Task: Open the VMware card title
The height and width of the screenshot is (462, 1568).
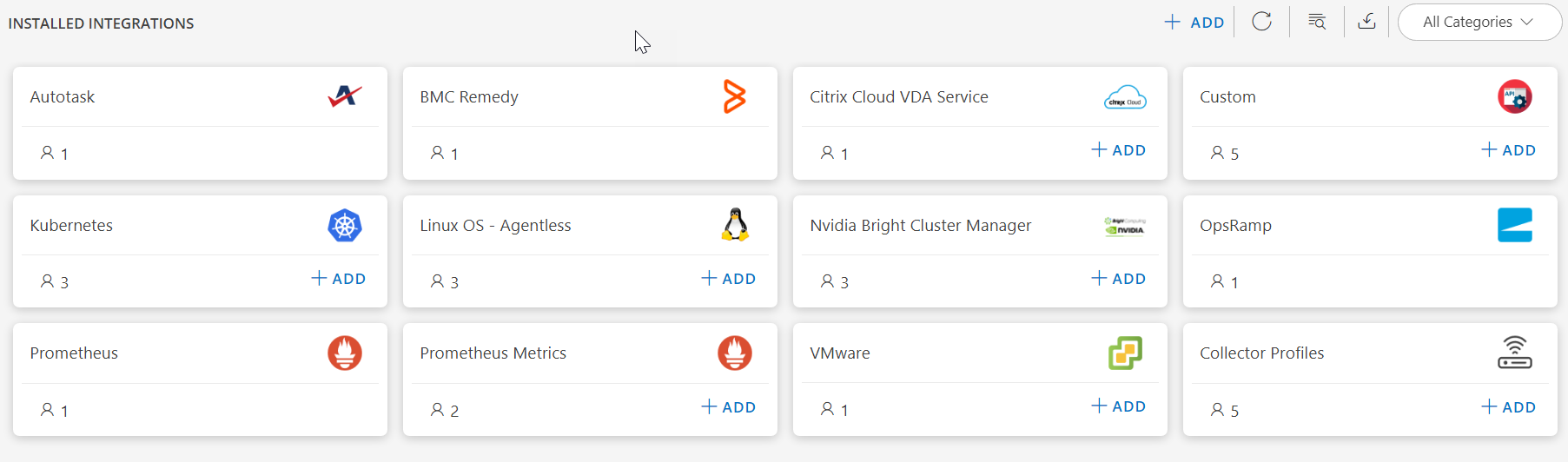Action: click(840, 353)
